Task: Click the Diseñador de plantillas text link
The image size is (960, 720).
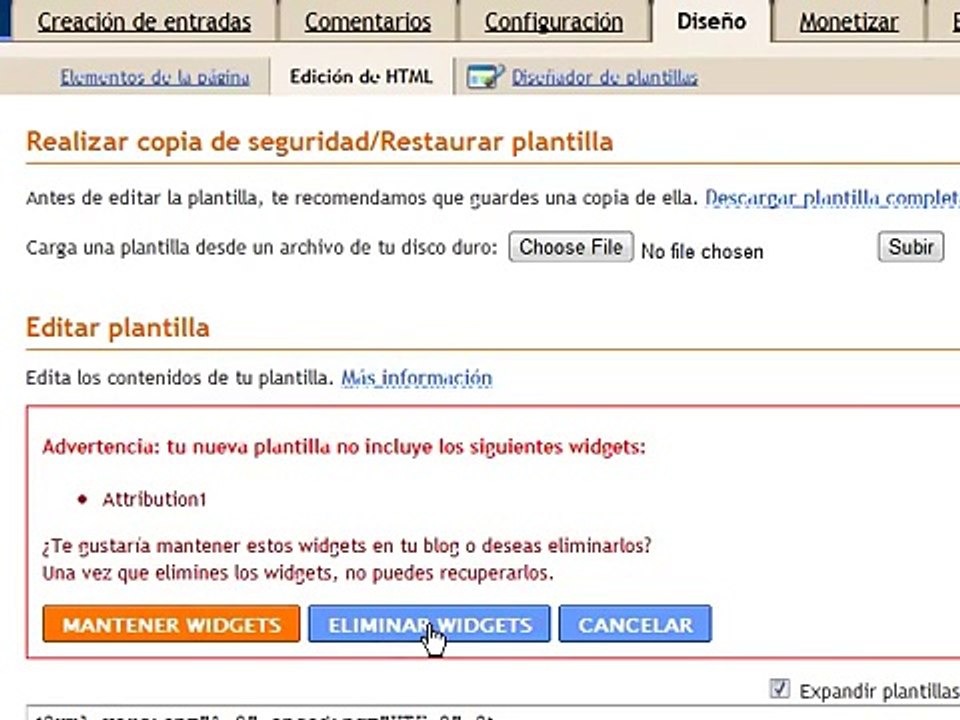Action: 604,77
